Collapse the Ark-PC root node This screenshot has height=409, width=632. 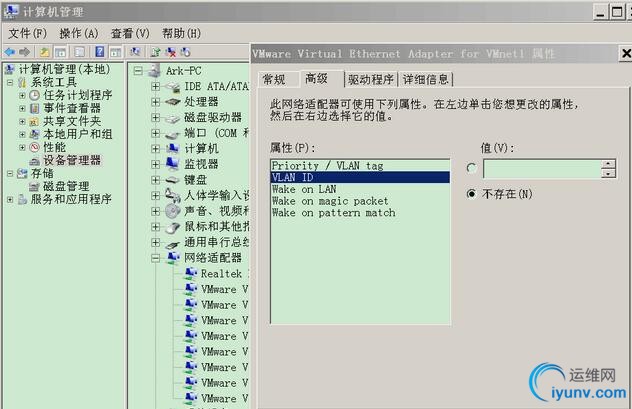point(138,71)
